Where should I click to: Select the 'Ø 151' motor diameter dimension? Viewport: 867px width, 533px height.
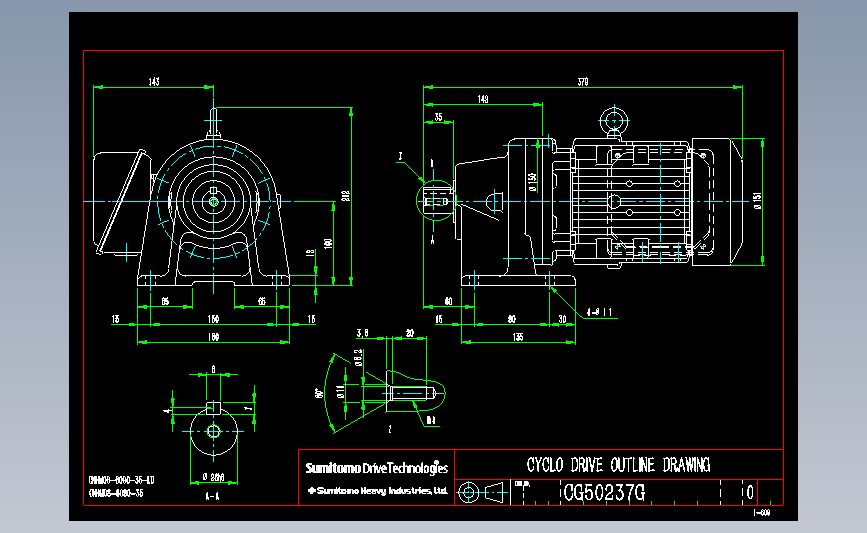click(758, 200)
